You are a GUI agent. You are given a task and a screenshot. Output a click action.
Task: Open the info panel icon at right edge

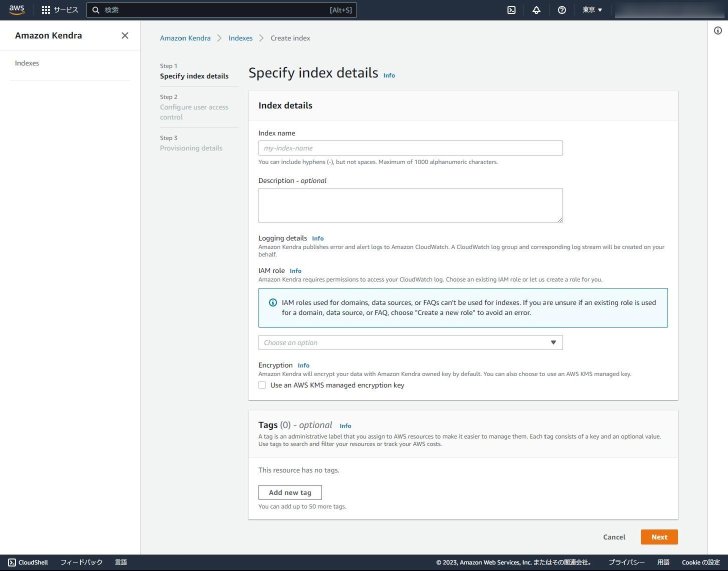(x=718, y=31)
